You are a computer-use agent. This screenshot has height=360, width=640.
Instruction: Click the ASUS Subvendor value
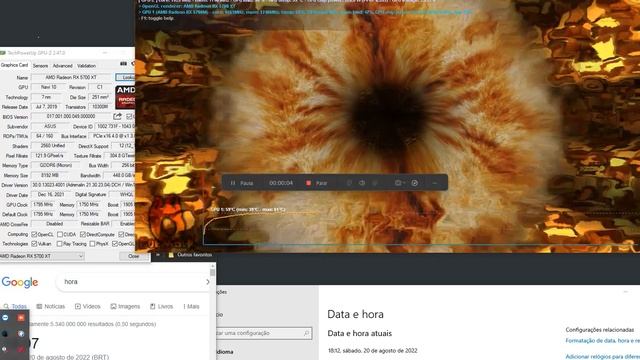click(x=50, y=127)
